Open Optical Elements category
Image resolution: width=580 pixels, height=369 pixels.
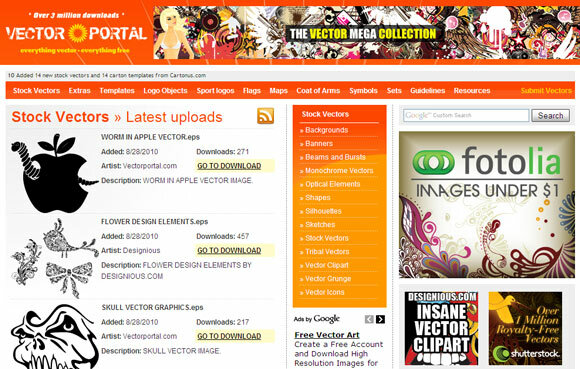point(333,184)
